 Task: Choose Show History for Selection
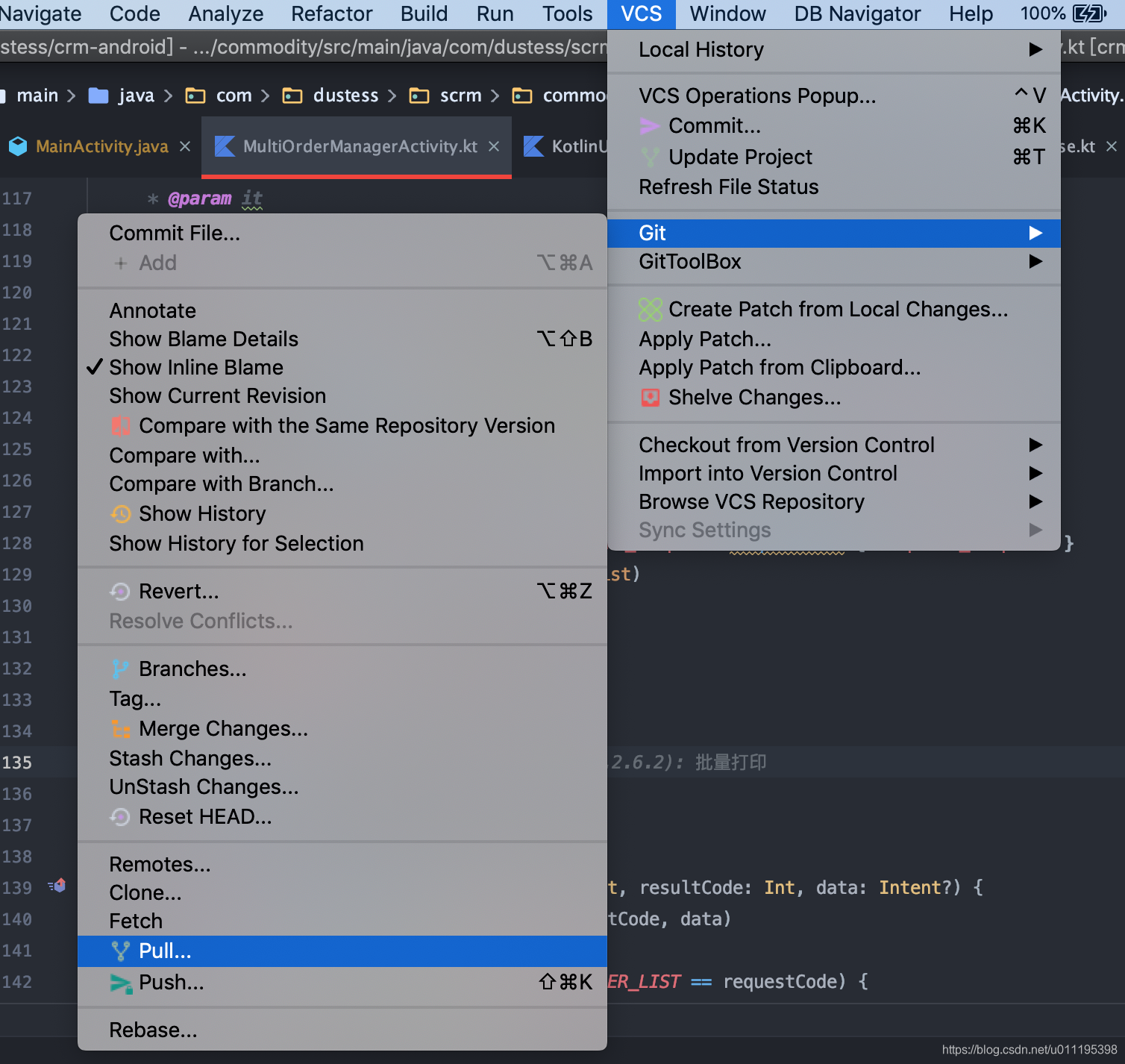tap(342, 543)
